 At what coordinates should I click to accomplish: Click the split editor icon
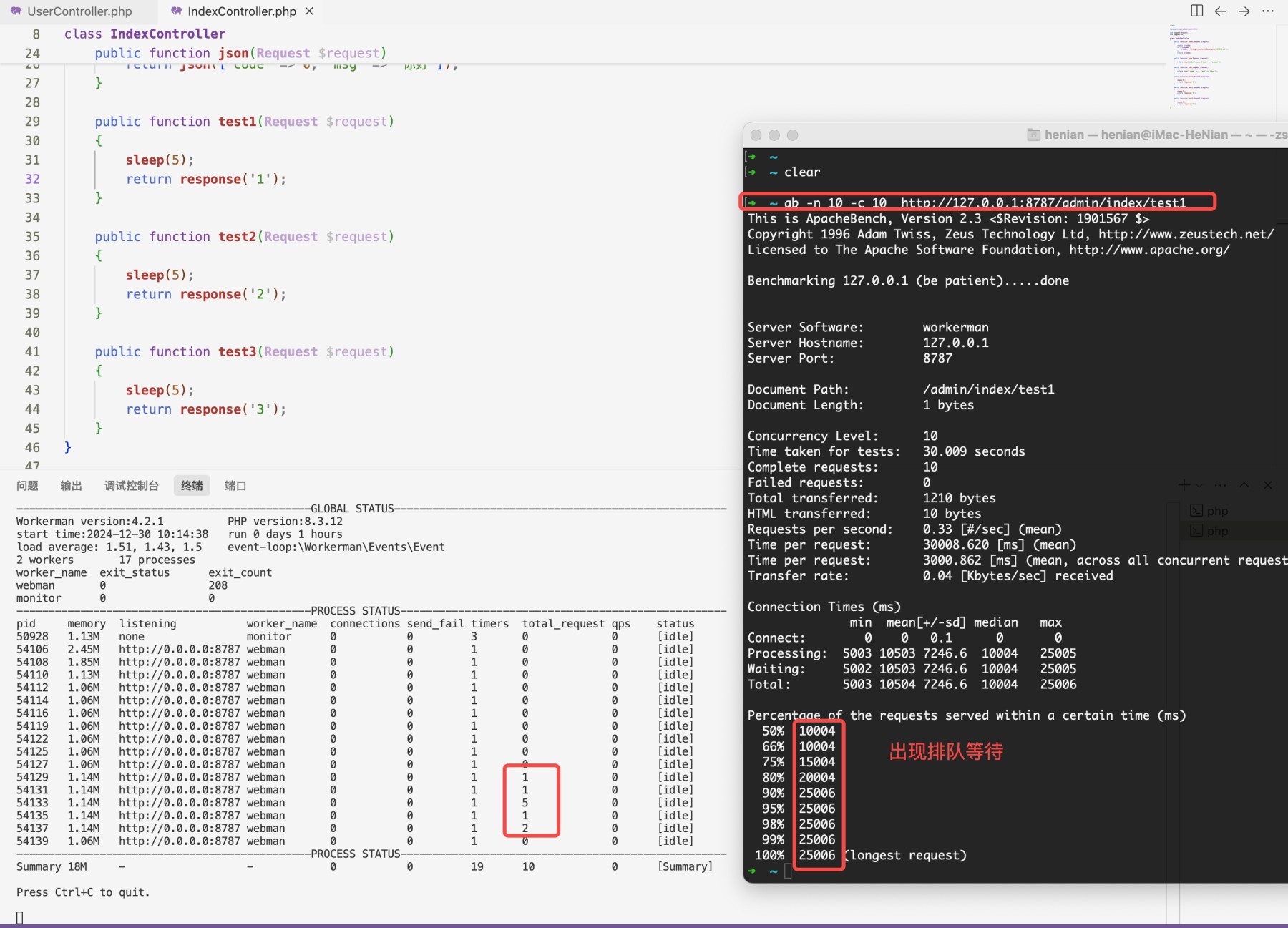1197,11
